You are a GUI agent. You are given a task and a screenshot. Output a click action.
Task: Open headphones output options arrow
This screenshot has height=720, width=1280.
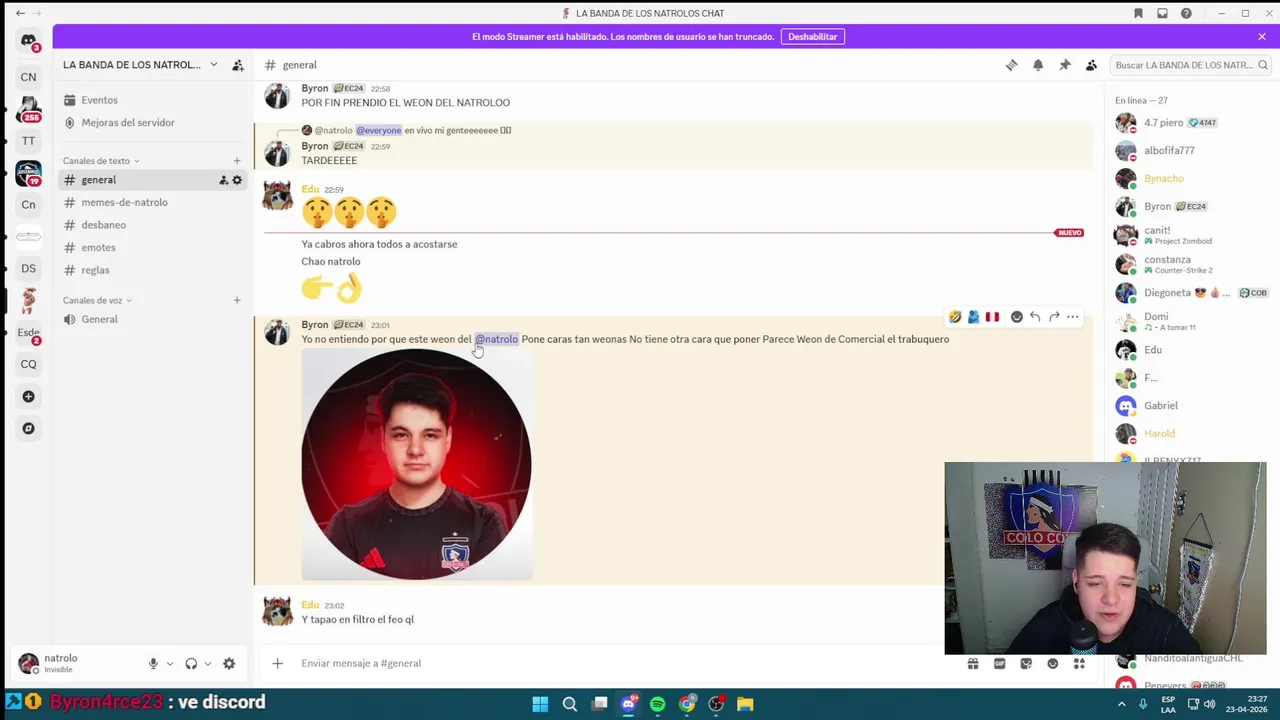pos(208,664)
